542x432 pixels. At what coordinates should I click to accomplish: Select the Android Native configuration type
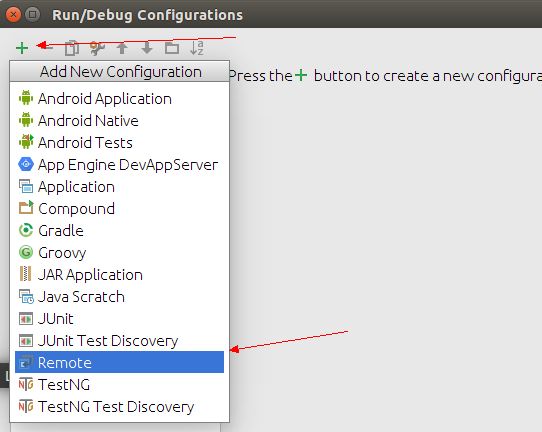pos(119,121)
